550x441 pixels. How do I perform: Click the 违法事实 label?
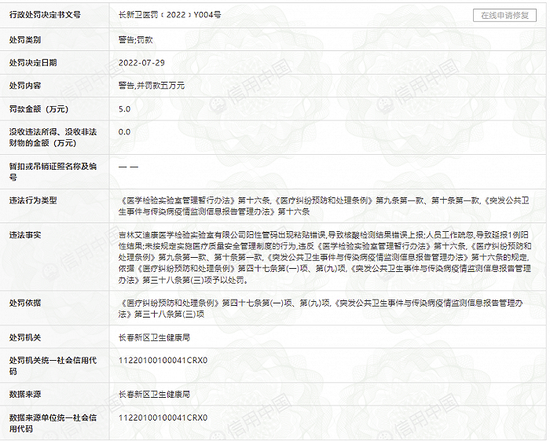tap(25, 235)
